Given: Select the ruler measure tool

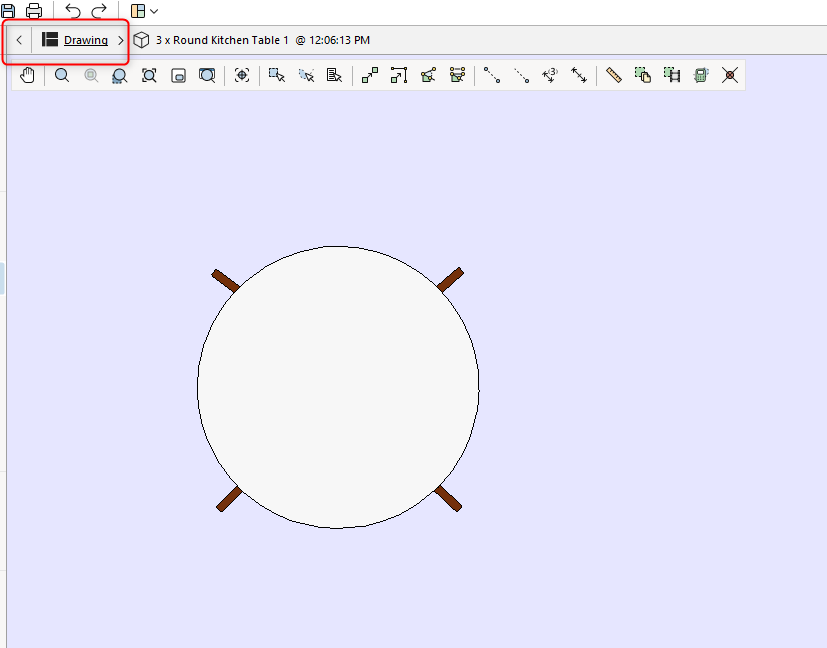Looking at the screenshot, I should [x=613, y=75].
